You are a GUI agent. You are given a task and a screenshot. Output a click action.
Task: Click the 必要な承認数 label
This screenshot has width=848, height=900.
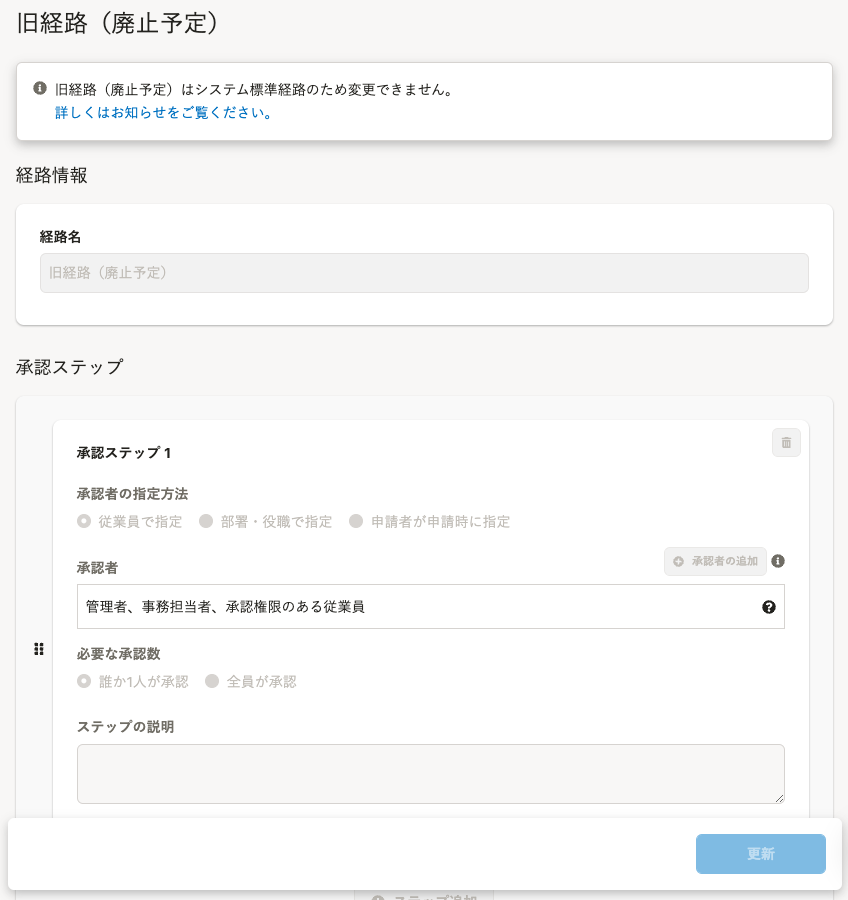[x=119, y=654]
